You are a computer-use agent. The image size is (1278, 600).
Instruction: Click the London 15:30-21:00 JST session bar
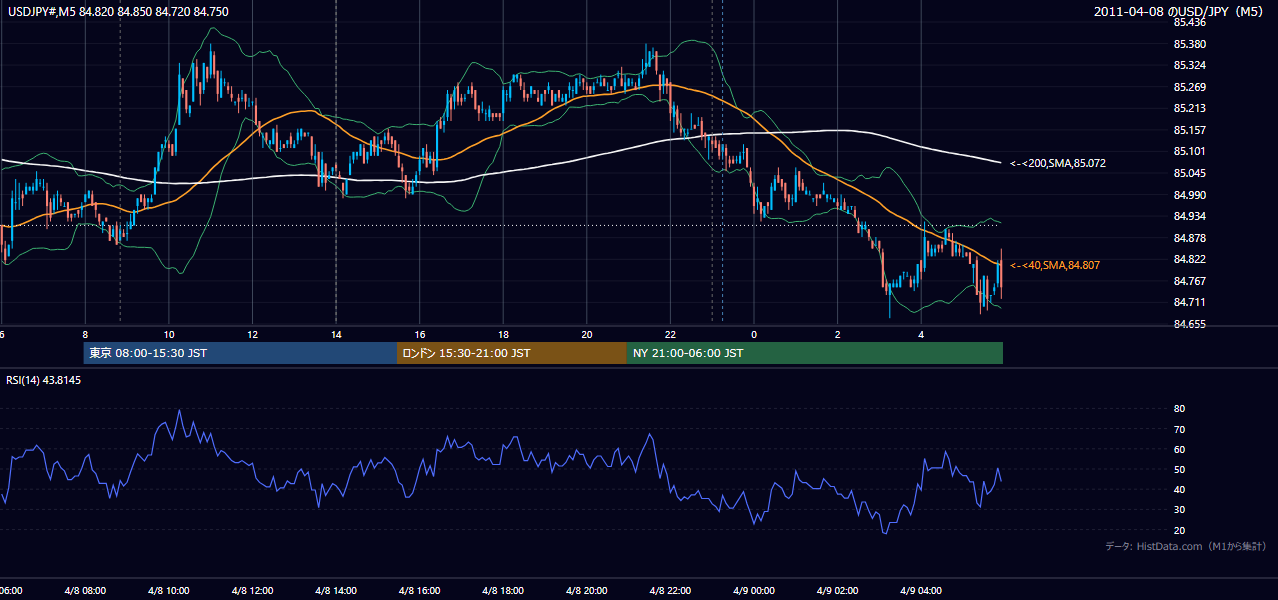512,353
